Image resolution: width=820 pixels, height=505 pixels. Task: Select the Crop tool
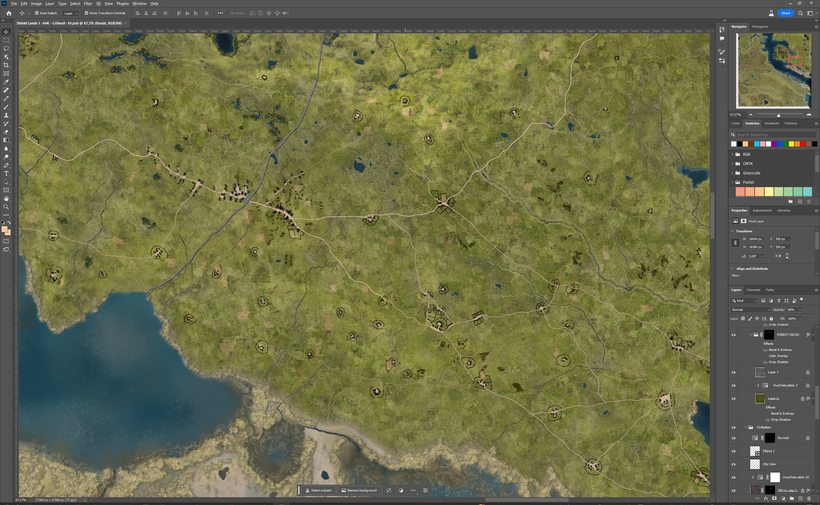pyautogui.click(x=6, y=65)
